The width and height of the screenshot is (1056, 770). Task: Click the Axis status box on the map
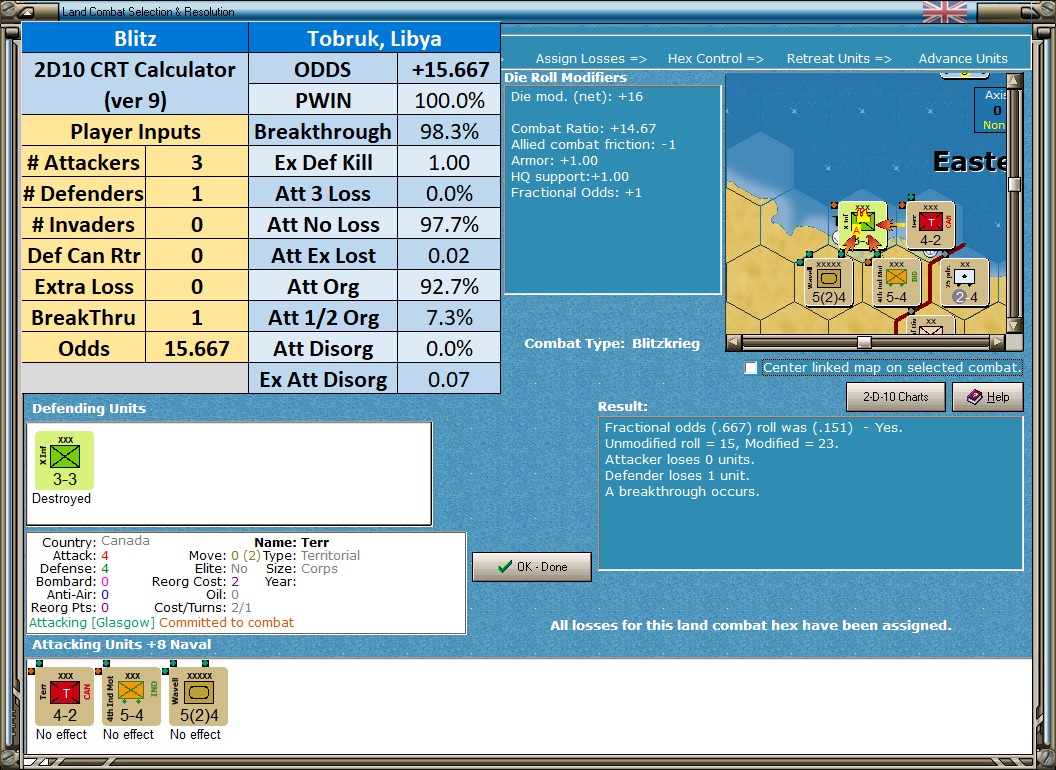[x=991, y=110]
